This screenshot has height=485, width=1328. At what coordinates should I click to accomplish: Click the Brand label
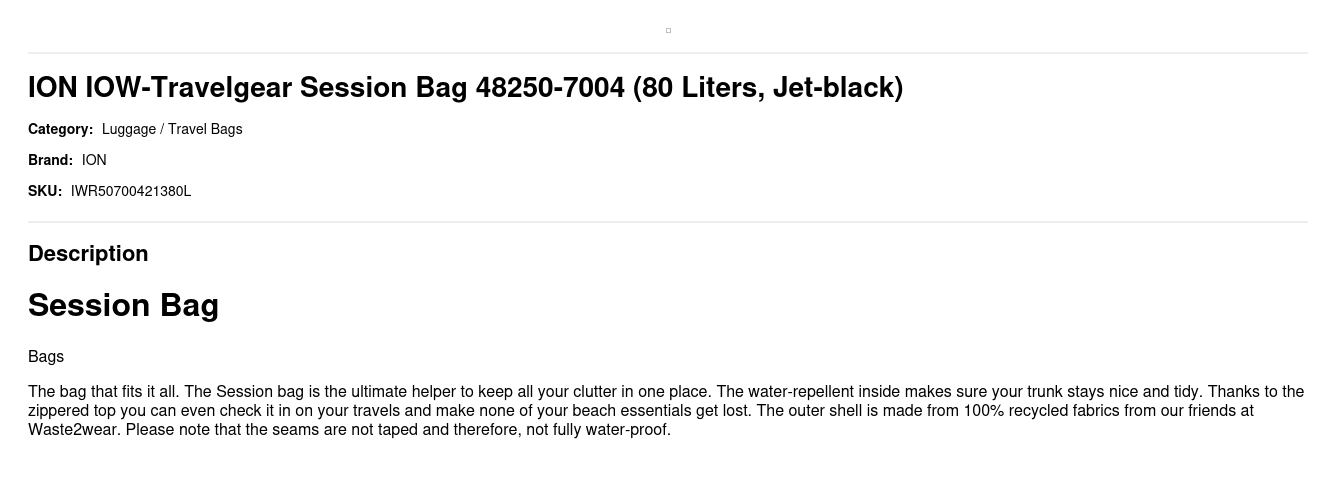(x=50, y=160)
